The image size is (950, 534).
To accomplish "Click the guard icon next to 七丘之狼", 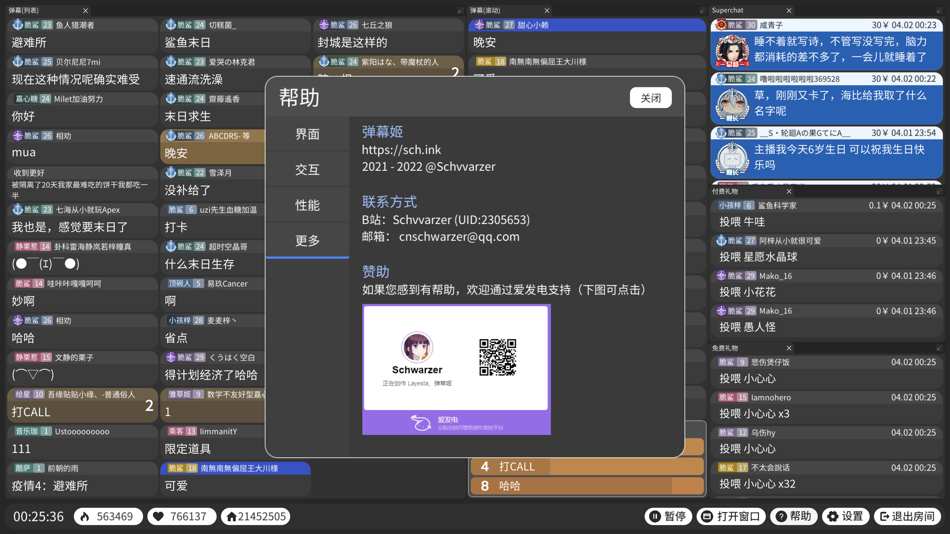I will tap(324, 25).
